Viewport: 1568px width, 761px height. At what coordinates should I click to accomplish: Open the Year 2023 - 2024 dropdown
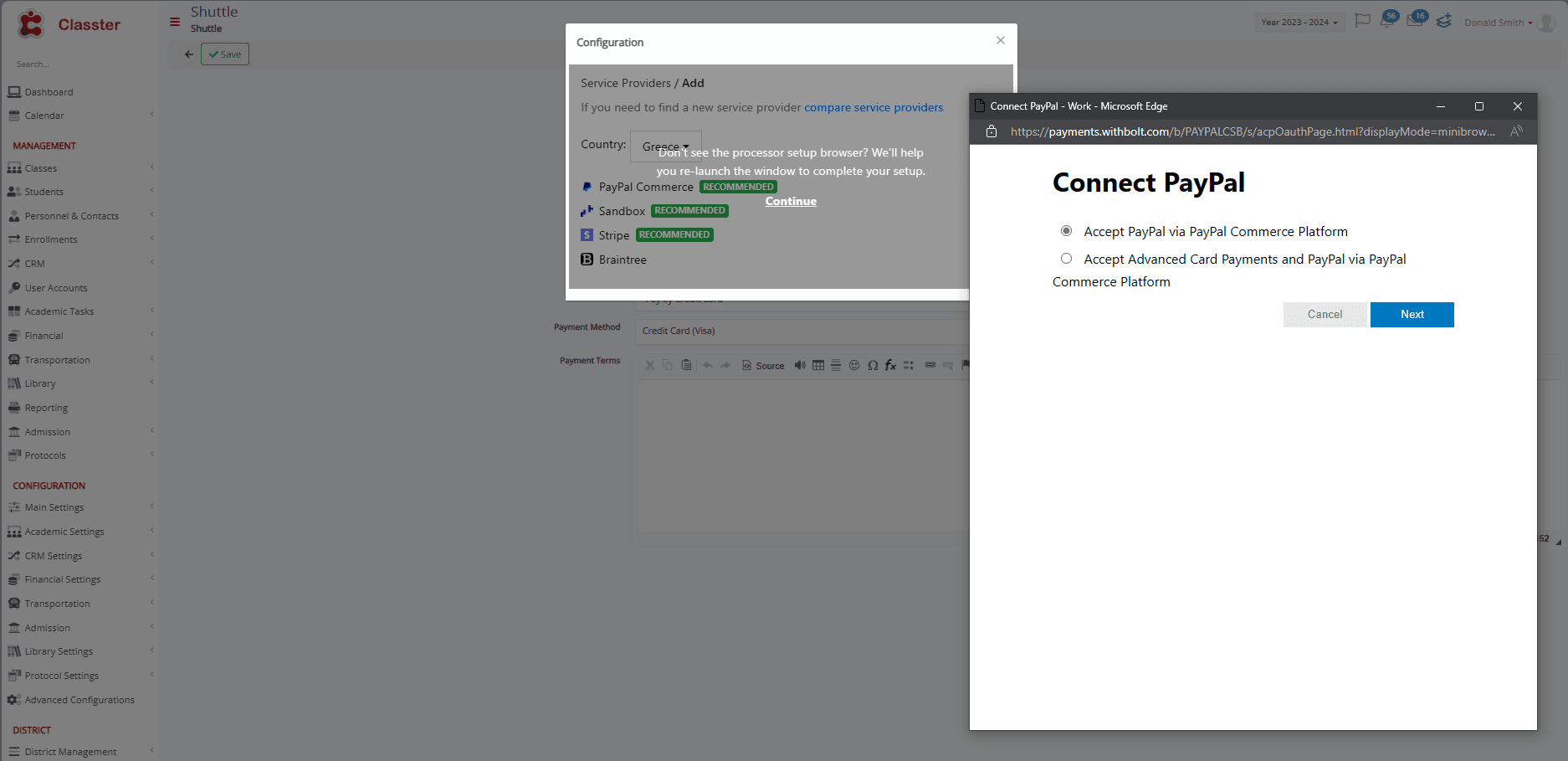pos(1299,23)
